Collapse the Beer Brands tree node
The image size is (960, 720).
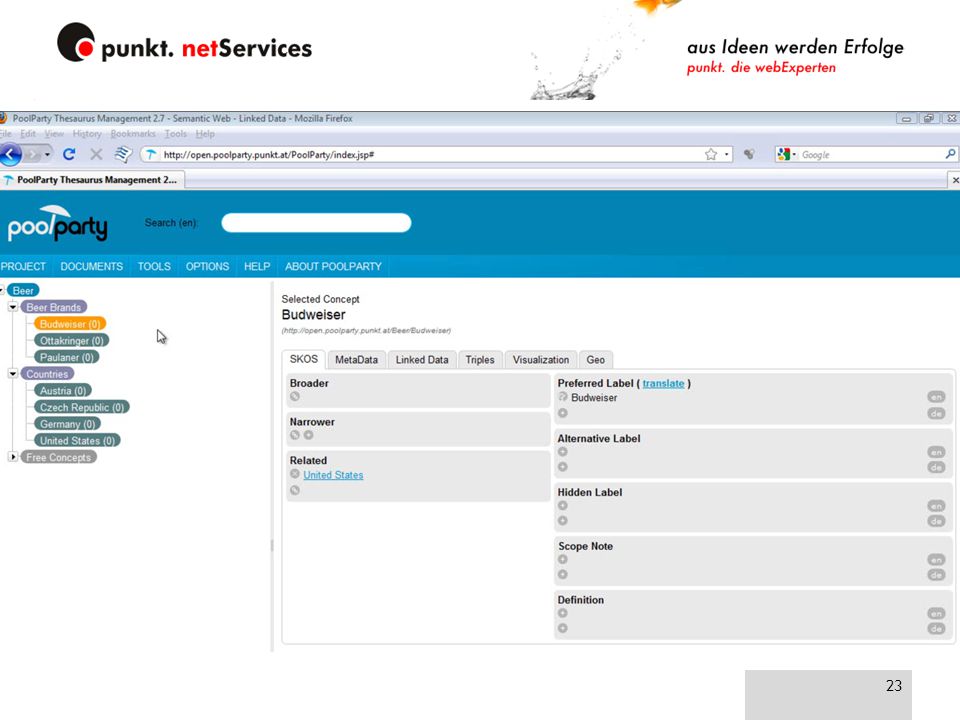(13, 307)
